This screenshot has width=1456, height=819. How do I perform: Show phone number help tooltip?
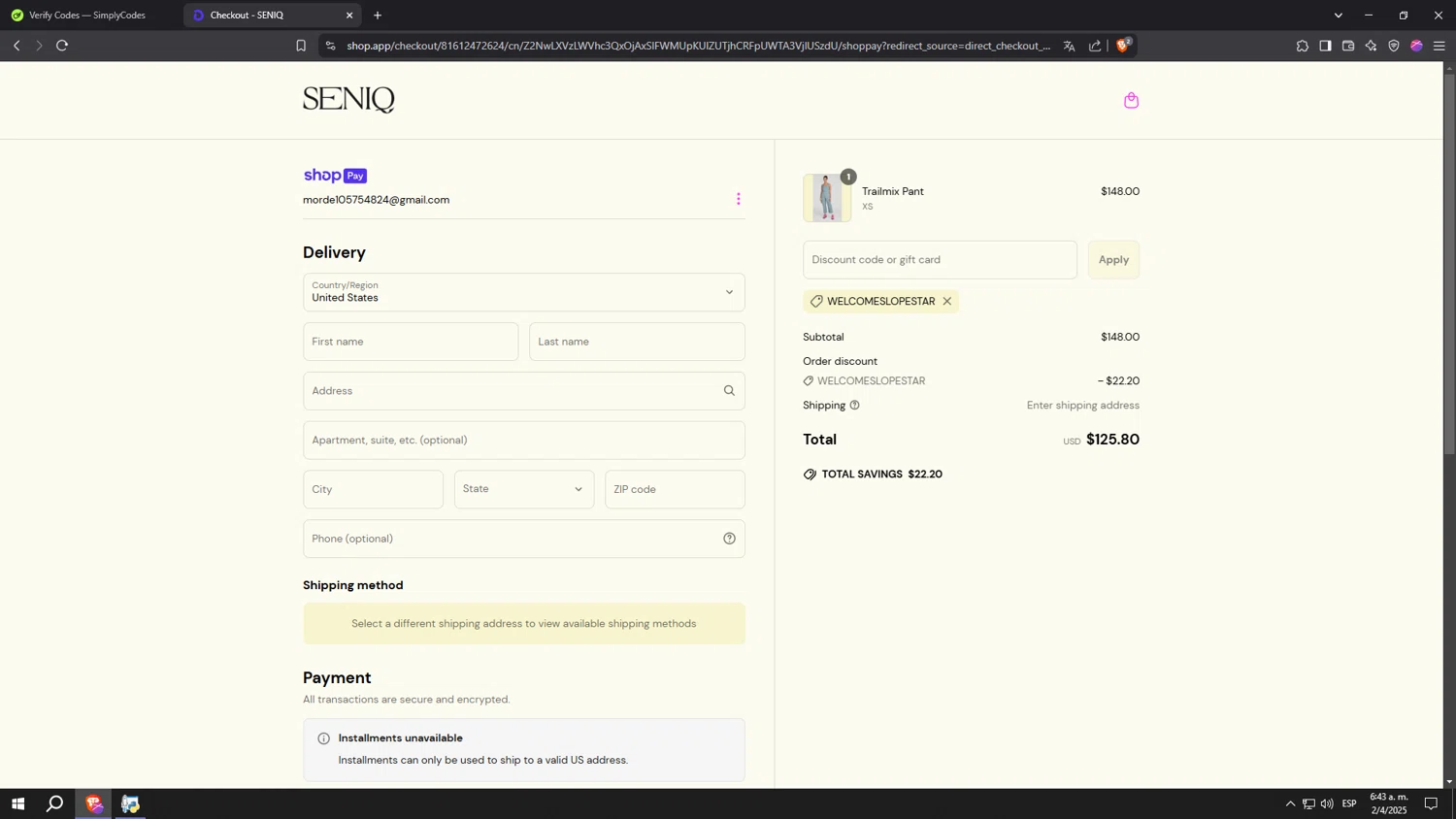(729, 539)
